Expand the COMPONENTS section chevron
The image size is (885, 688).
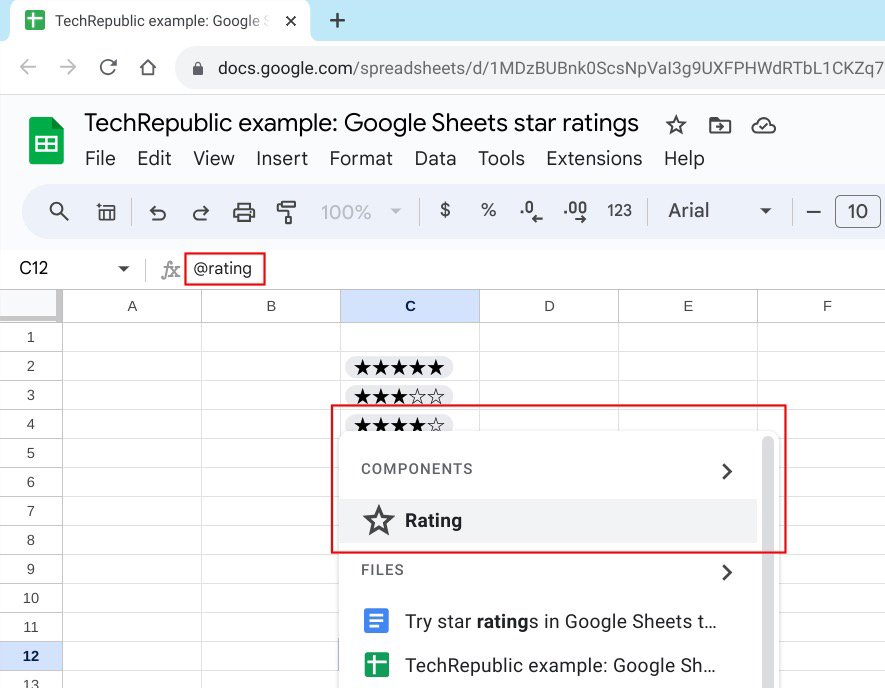727,469
